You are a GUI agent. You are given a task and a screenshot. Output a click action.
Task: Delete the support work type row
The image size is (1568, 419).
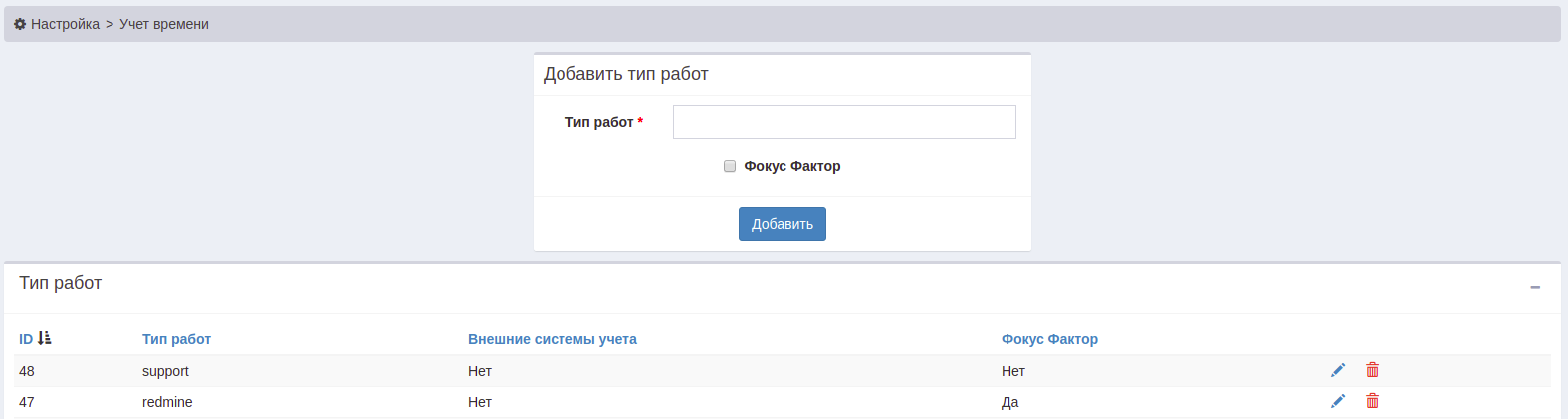[x=1372, y=370]
